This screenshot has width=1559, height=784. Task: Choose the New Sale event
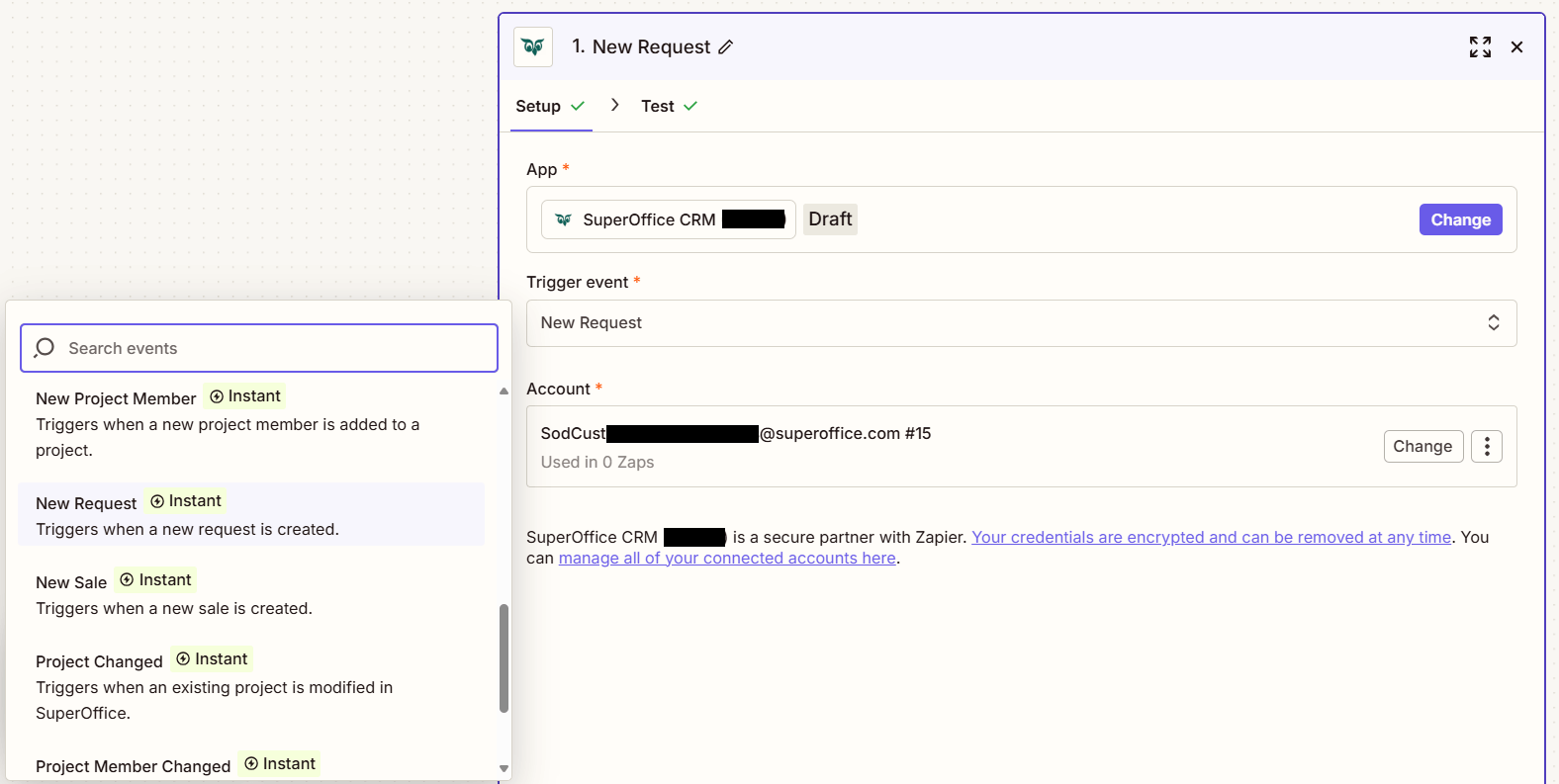251,593
